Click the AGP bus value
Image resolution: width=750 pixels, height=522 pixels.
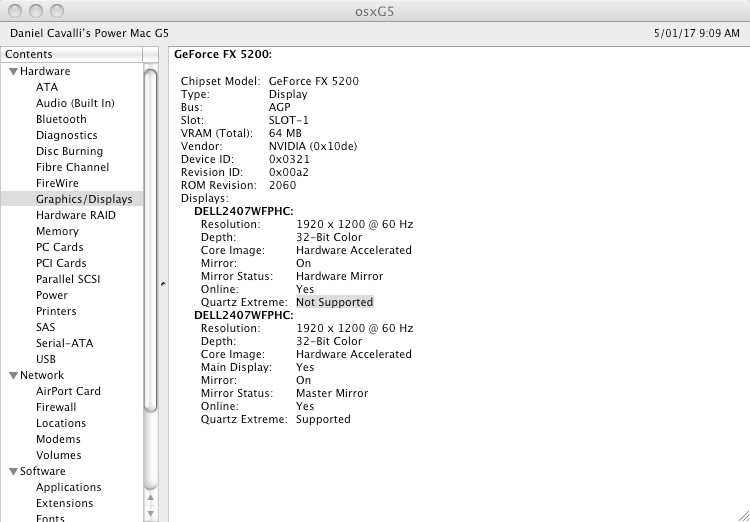click(280, 107)
